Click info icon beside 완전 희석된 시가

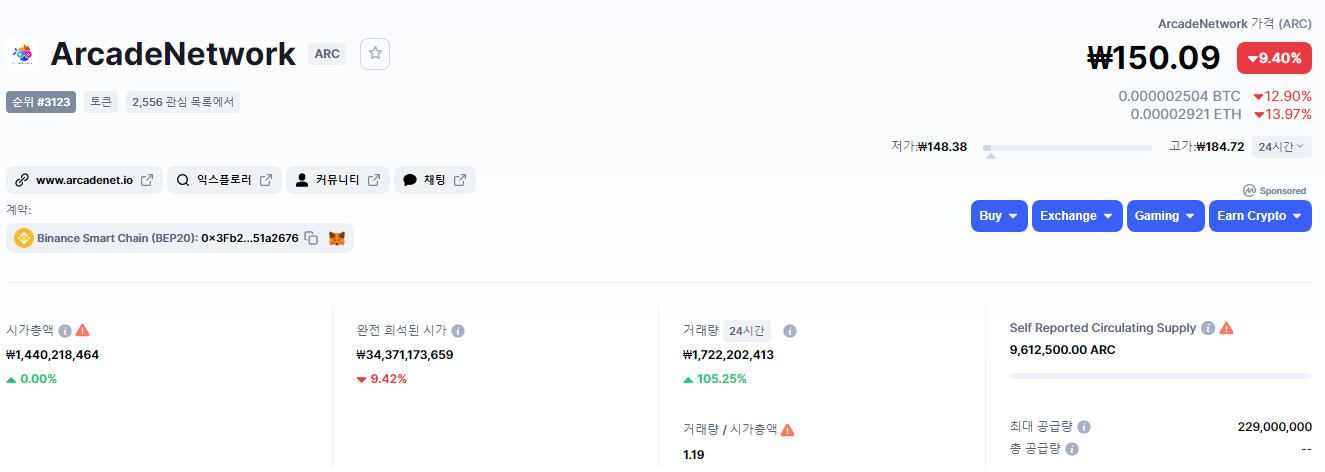458,330
